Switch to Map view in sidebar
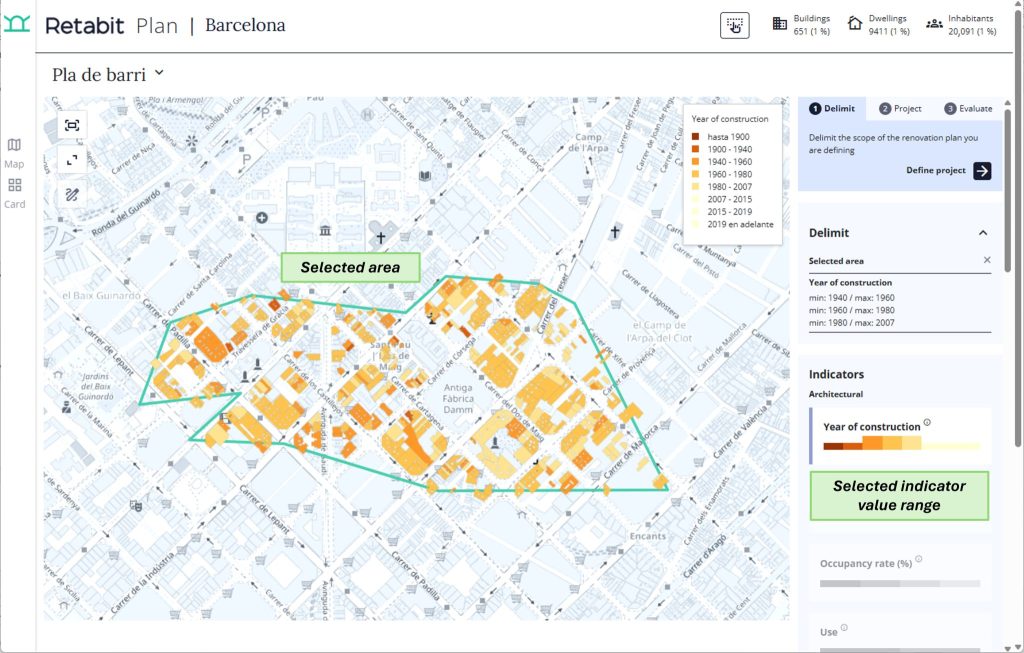1024x653 pixels. tap(14, 152)
